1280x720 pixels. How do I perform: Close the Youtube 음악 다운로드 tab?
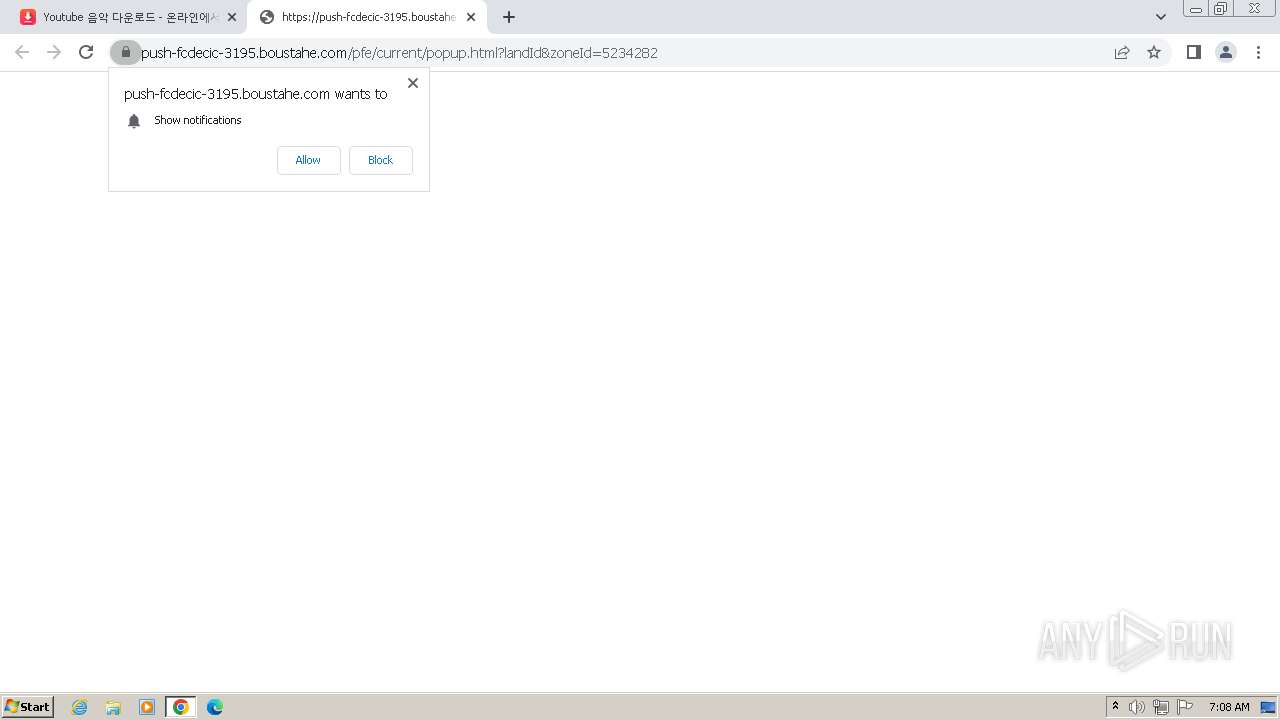(x=232, y=17)
